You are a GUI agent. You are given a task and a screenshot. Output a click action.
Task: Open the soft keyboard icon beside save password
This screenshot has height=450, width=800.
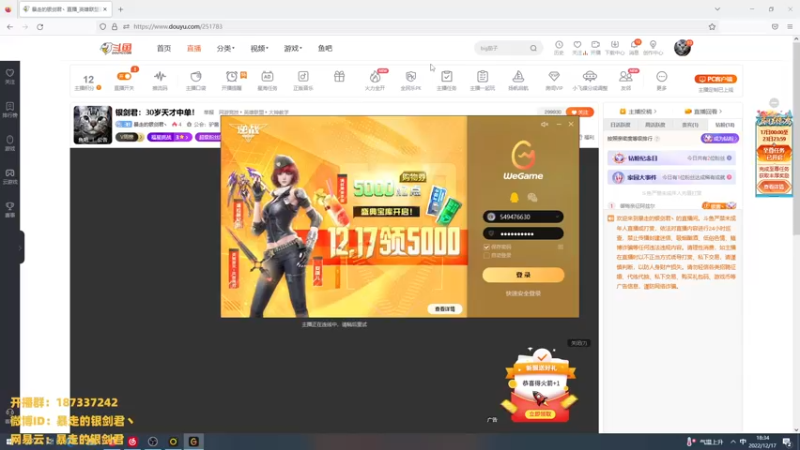coord(560,247)
